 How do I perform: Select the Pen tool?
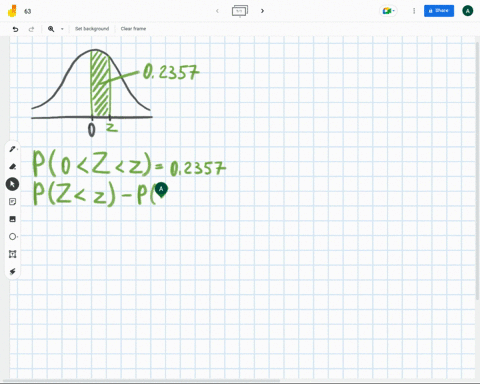tap(13, 149)
